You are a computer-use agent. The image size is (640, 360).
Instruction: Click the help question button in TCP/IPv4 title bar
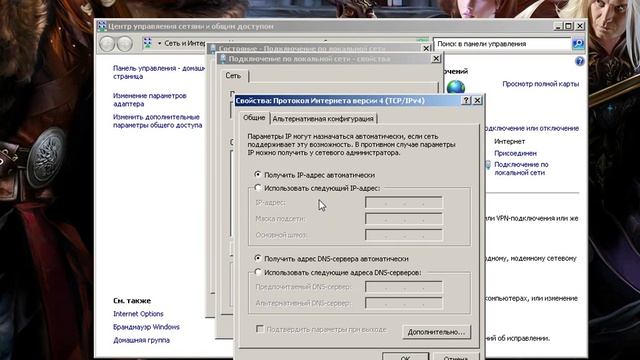click(x=467, y=100)
